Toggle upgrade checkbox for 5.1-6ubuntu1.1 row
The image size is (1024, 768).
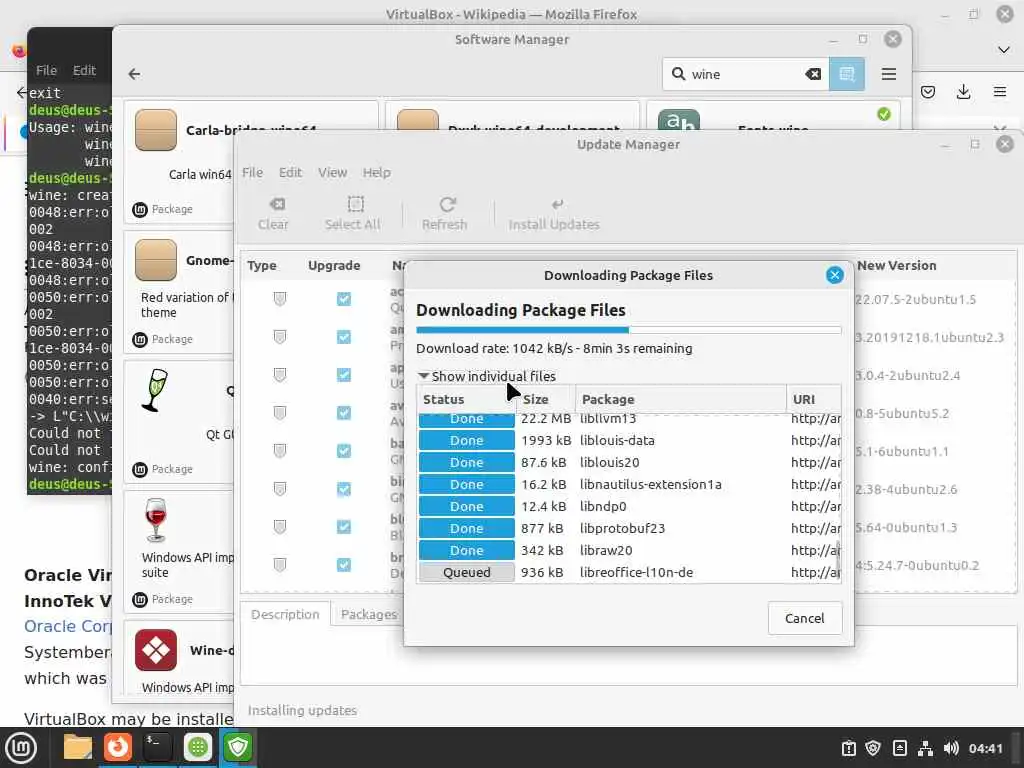[344, 451]
